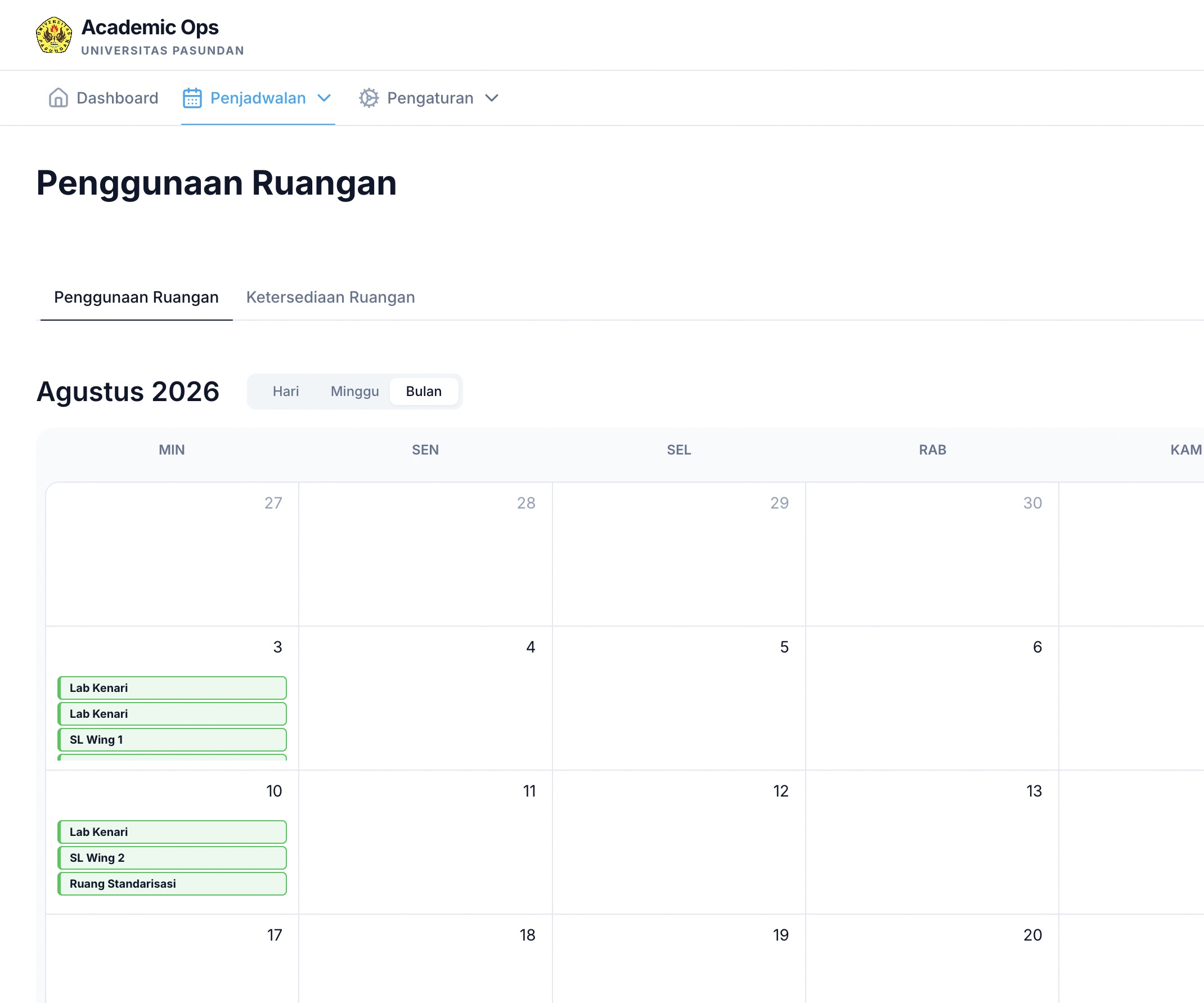
Task: Select day 27 cell
Action: (172, 554)
